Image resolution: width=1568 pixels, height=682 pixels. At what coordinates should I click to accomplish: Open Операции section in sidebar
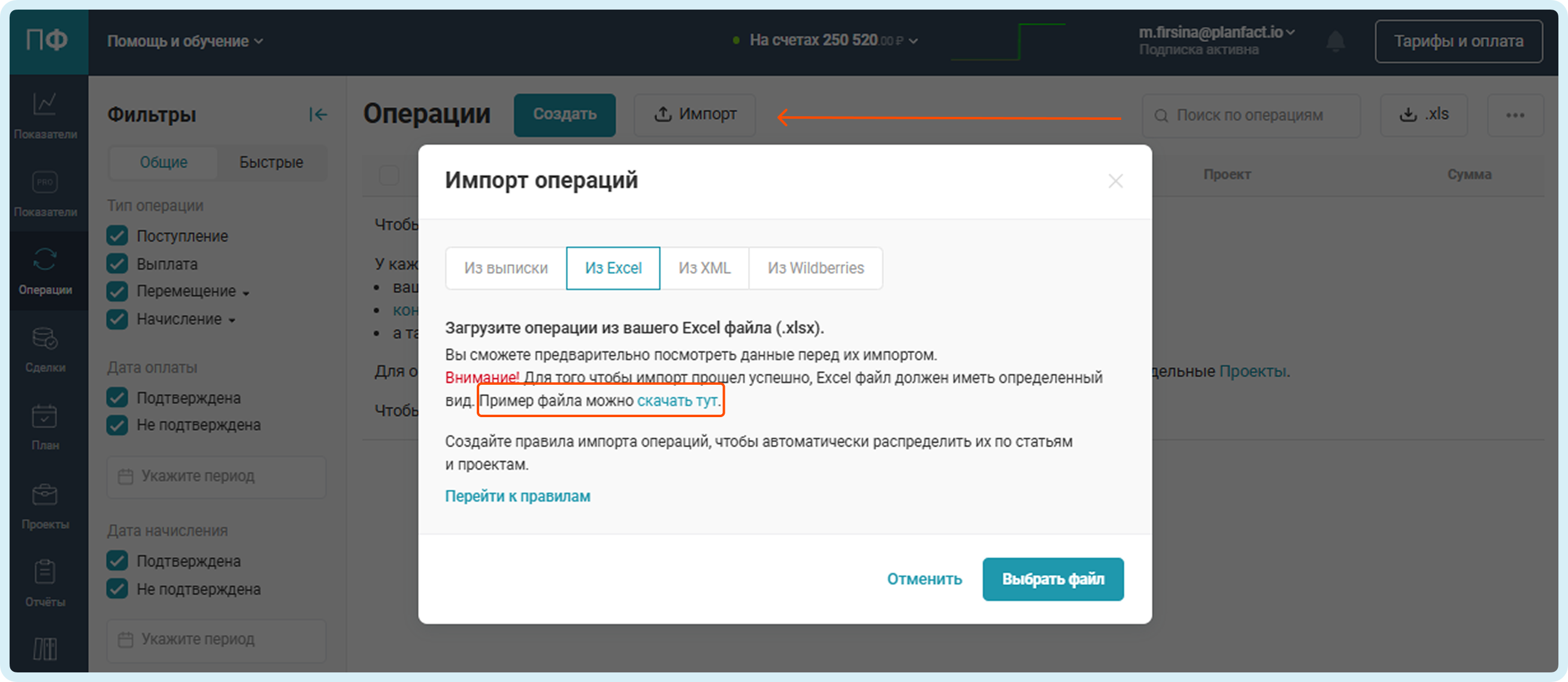pyautogui.click(x=45, y=270)
